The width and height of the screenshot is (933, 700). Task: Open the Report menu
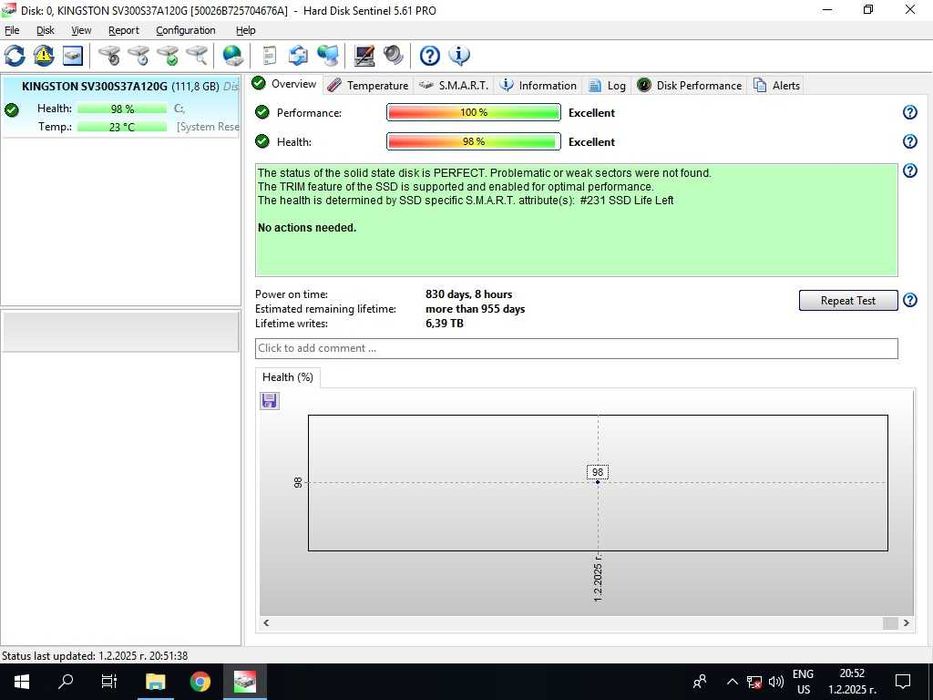[x=123, y=30]
